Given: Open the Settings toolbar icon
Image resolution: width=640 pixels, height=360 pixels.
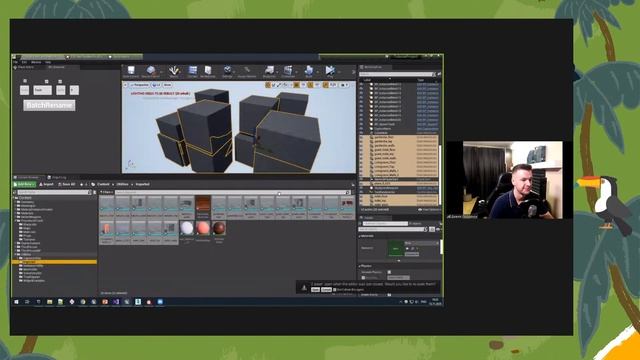Looking at the screenshot, I should coord(227,71).
